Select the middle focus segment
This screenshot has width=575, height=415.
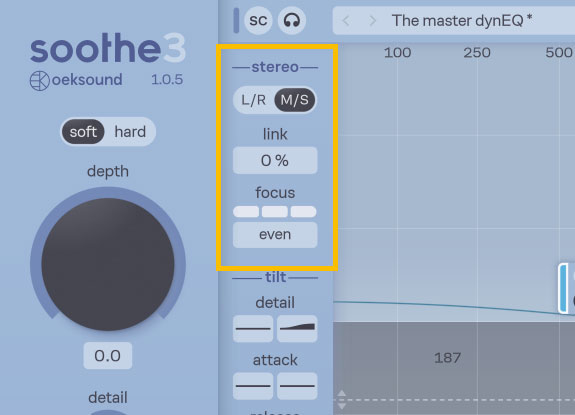pos(275,212)
